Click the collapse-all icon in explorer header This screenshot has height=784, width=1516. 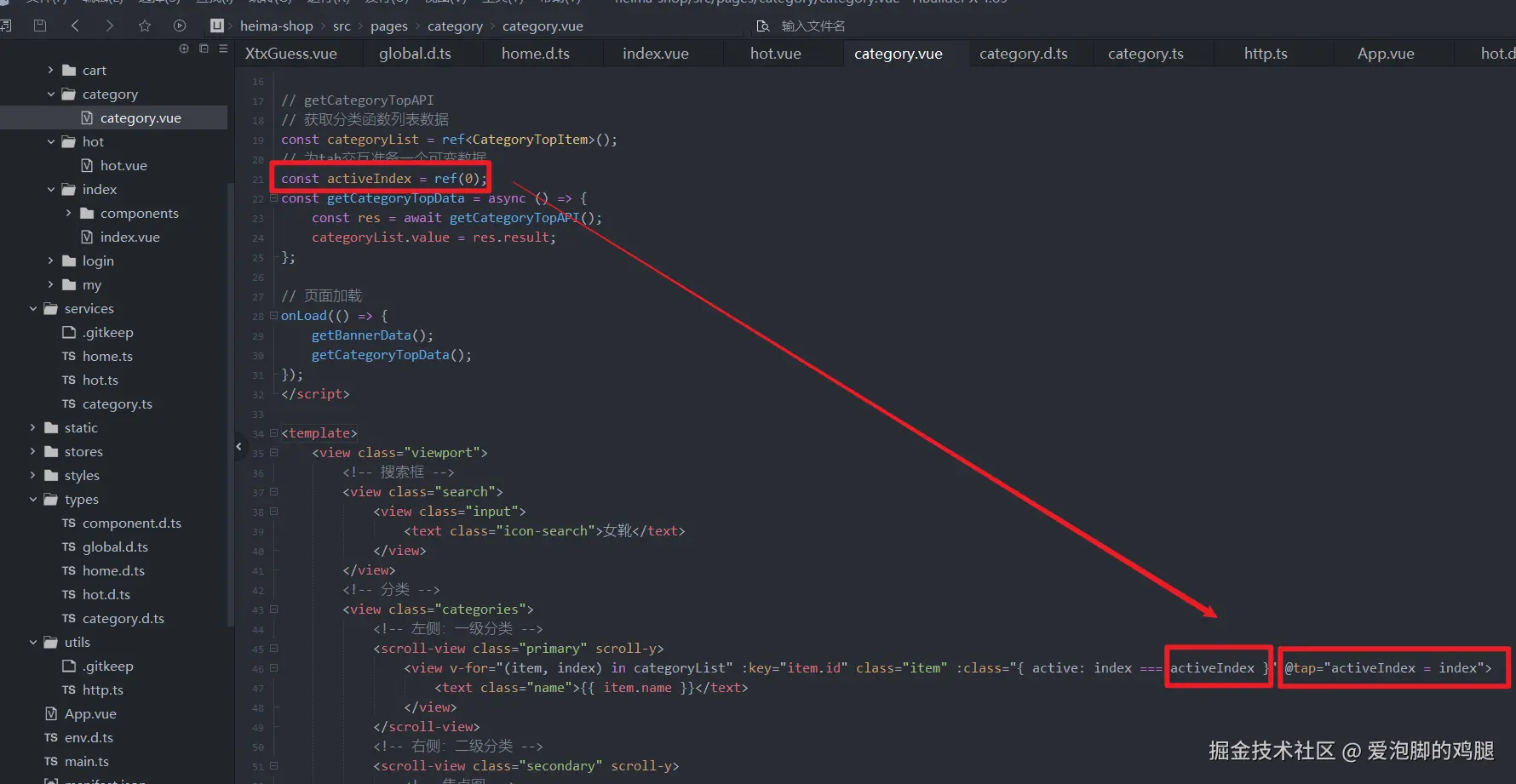(x=204, y=49)
